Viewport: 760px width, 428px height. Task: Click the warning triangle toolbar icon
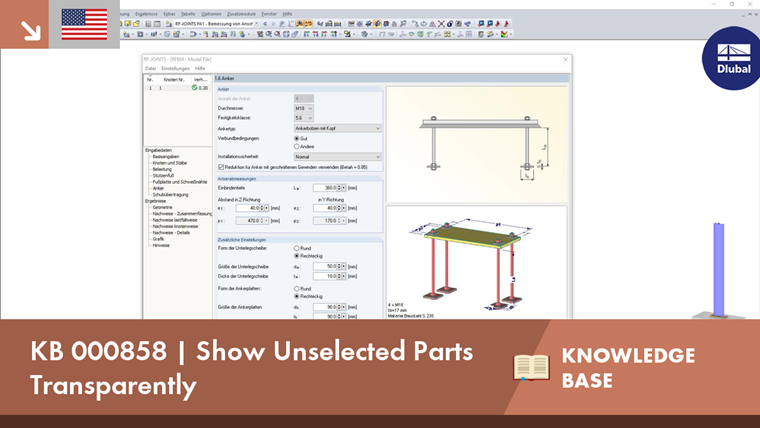(x=432, y=24)
